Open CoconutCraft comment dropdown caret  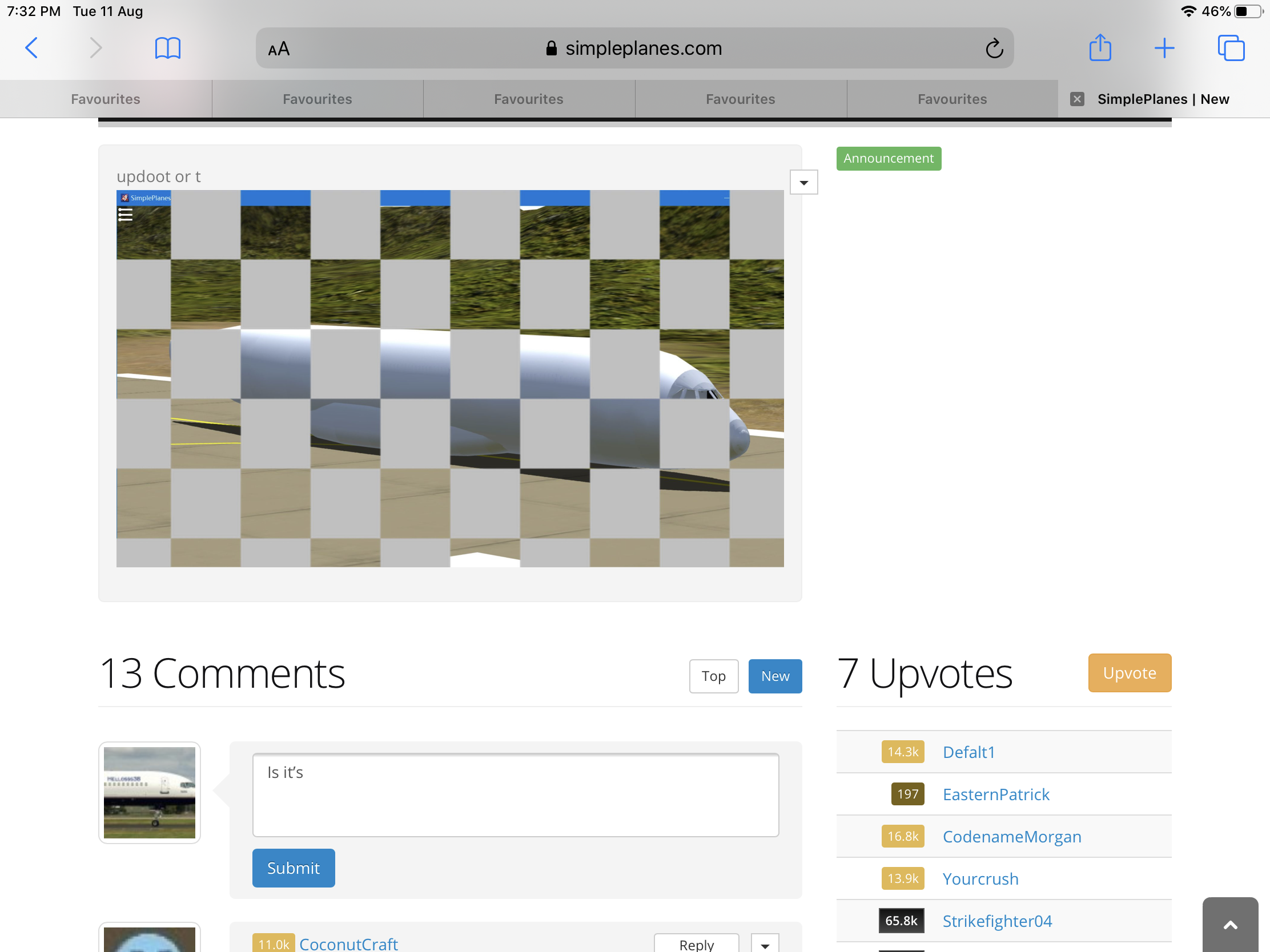click(x=765, y=943)
